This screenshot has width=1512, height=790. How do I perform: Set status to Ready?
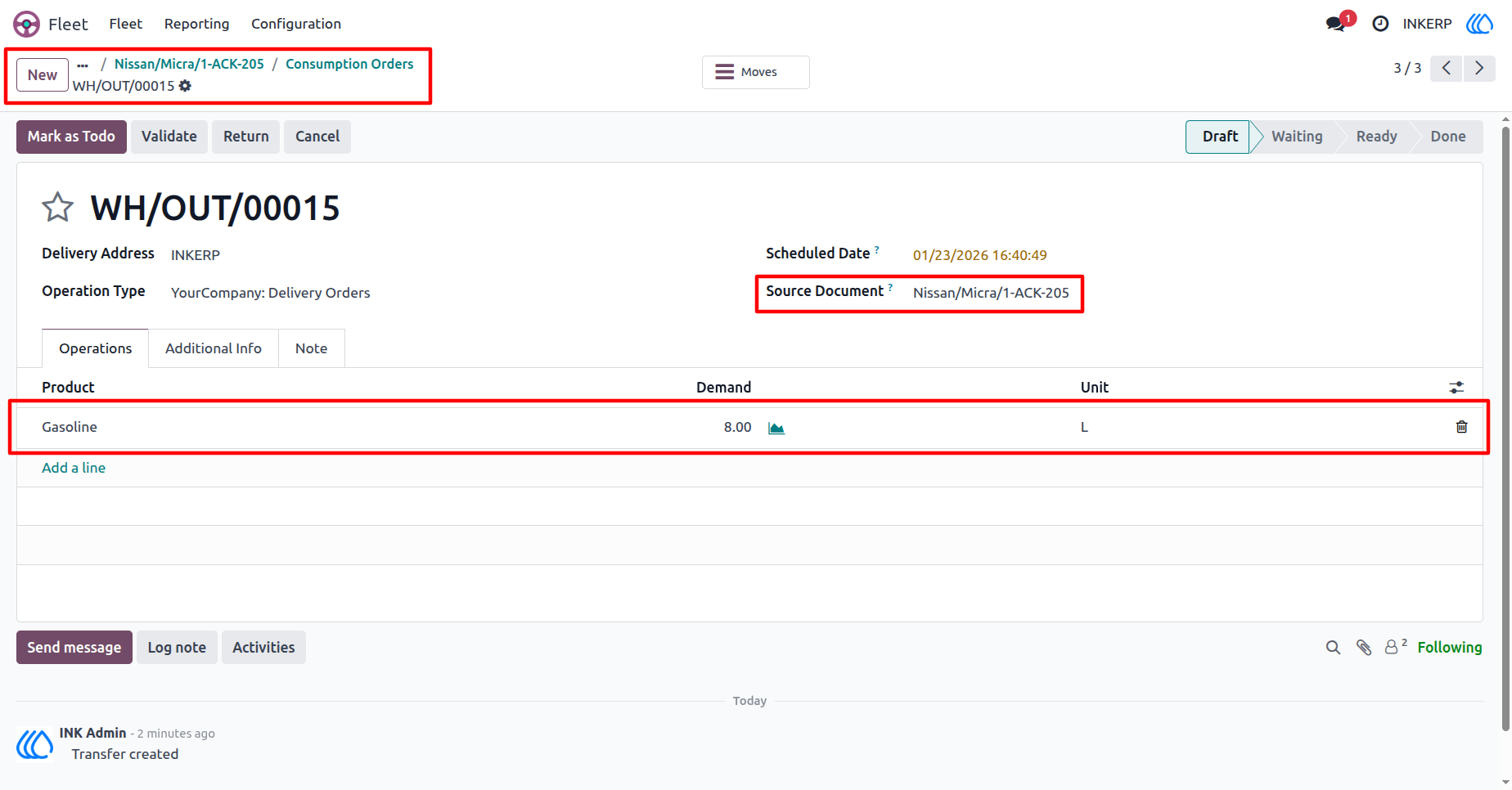tap(1376, 137)
